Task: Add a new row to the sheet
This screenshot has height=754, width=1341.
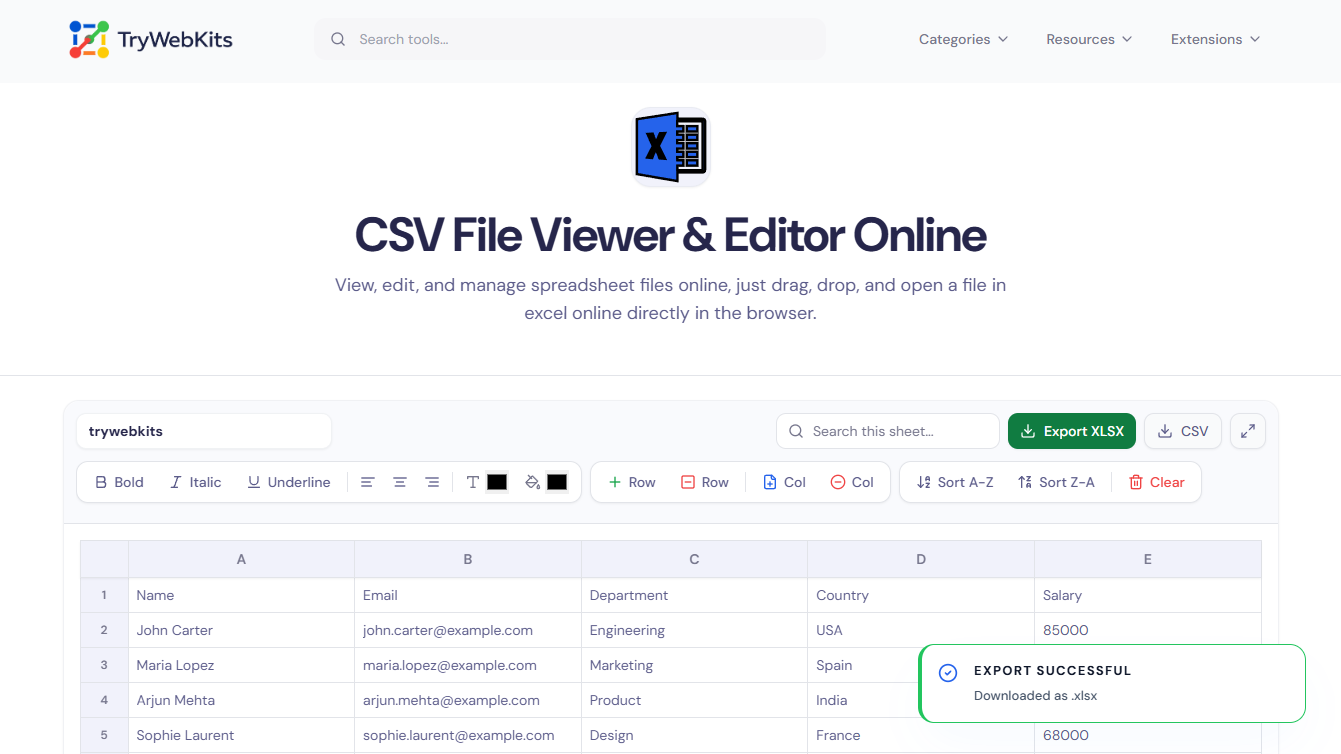Action: pos(631,481)
